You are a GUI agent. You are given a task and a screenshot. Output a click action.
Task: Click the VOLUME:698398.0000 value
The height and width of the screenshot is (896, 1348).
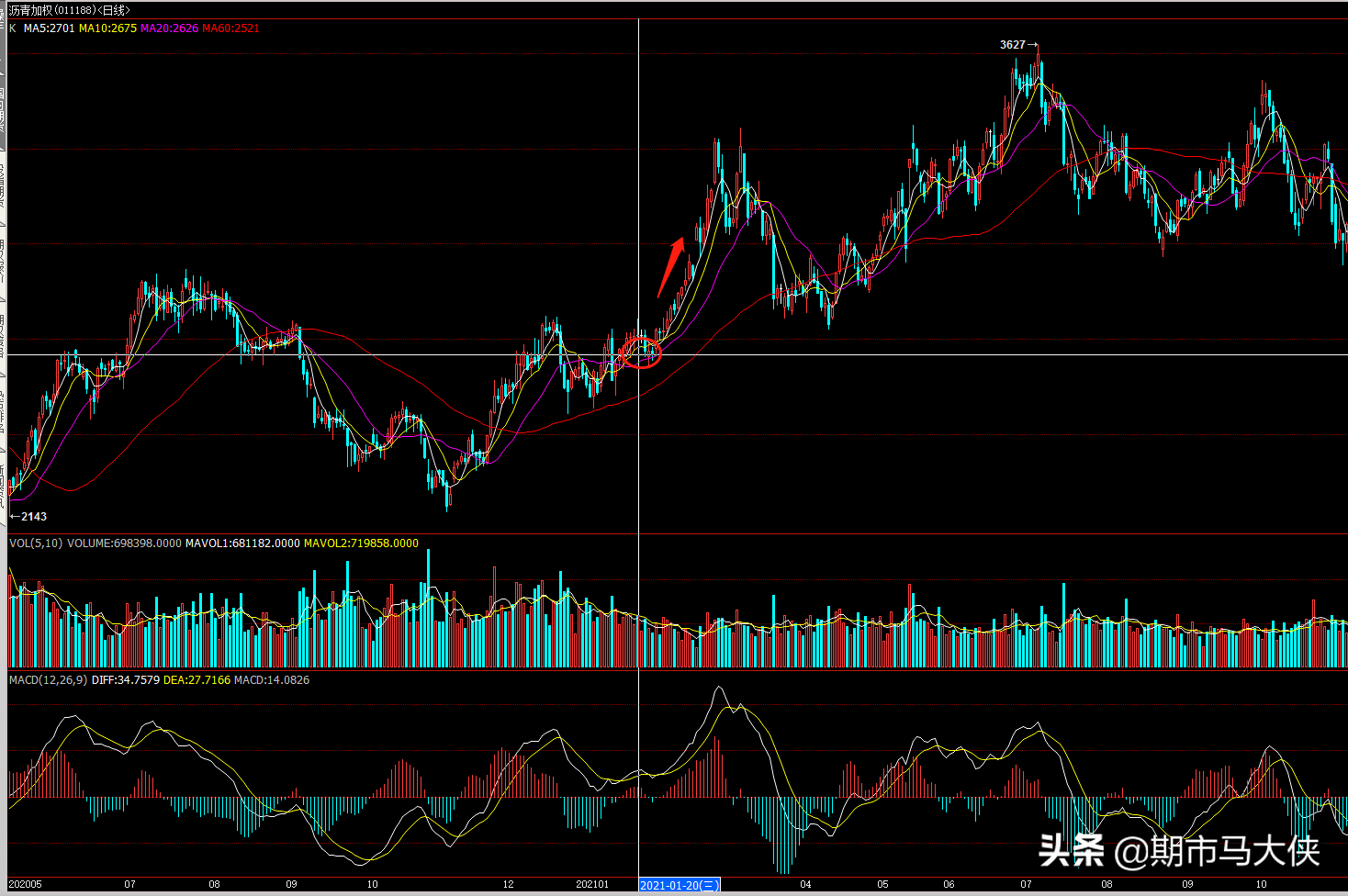pos(124,543)
